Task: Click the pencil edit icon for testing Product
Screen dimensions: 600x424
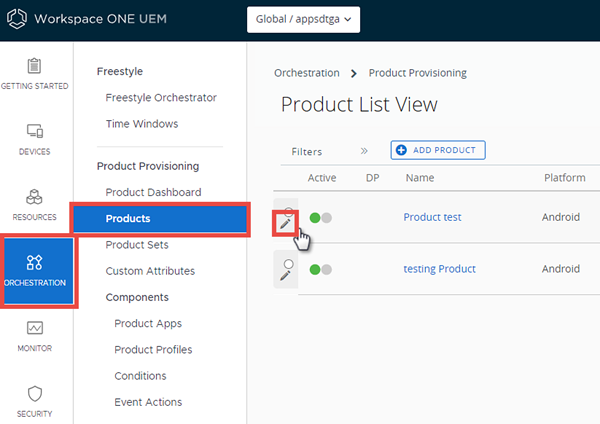Action: [285, 275]
